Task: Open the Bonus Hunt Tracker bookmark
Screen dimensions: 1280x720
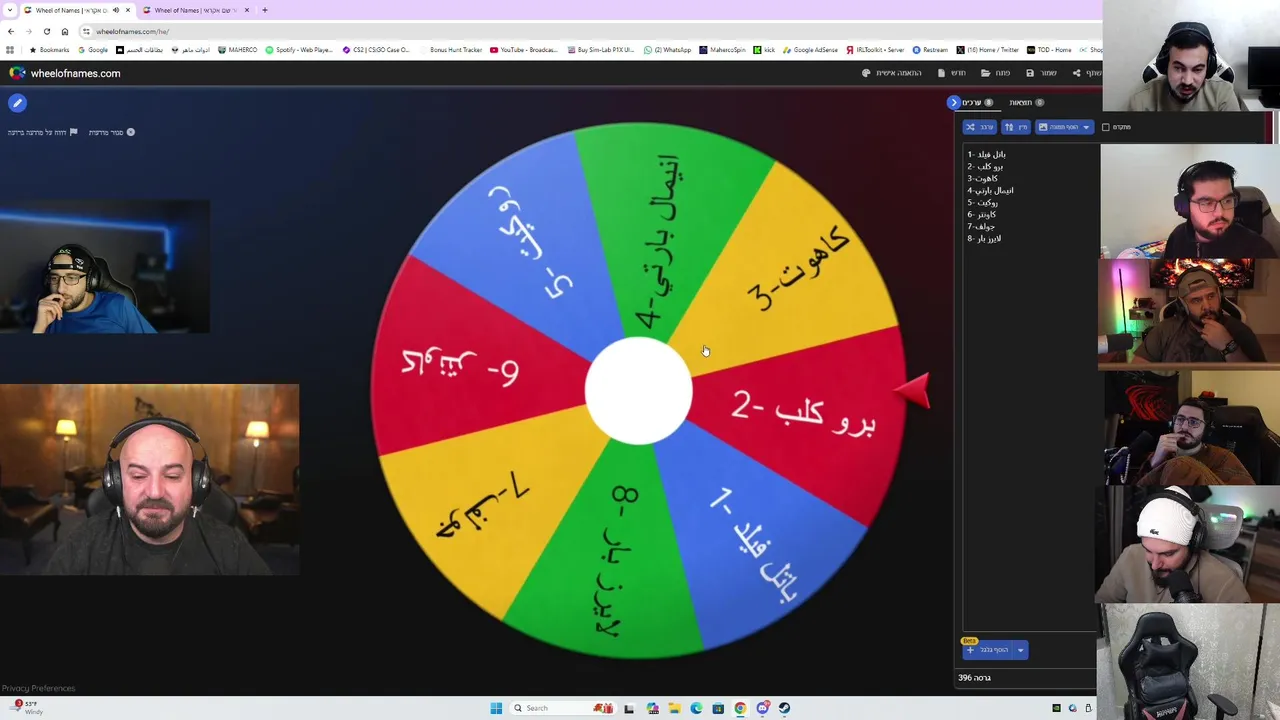Action: coord(451,50)
